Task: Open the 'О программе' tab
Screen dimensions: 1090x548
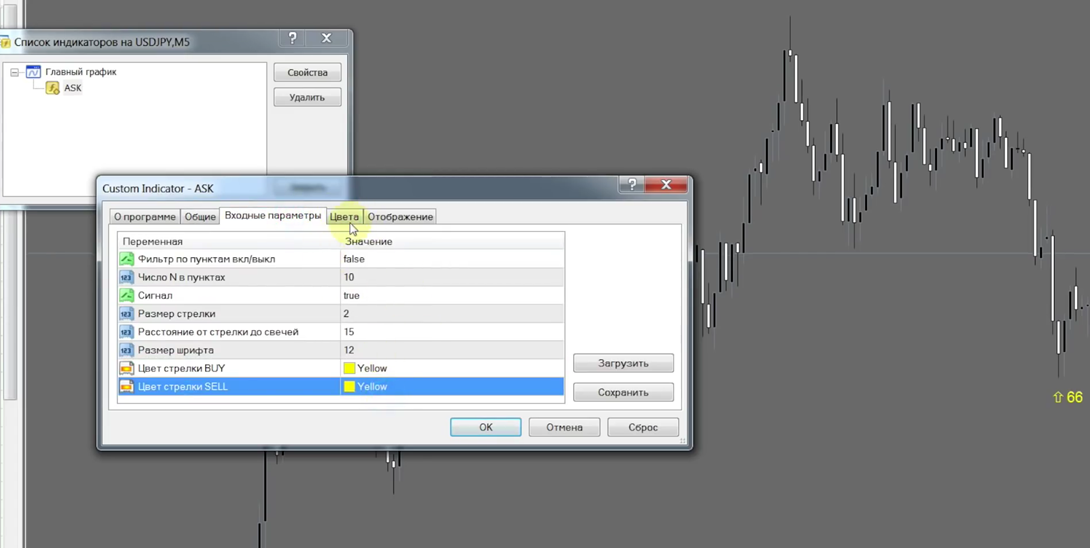Action: click(x=145, y=217)
